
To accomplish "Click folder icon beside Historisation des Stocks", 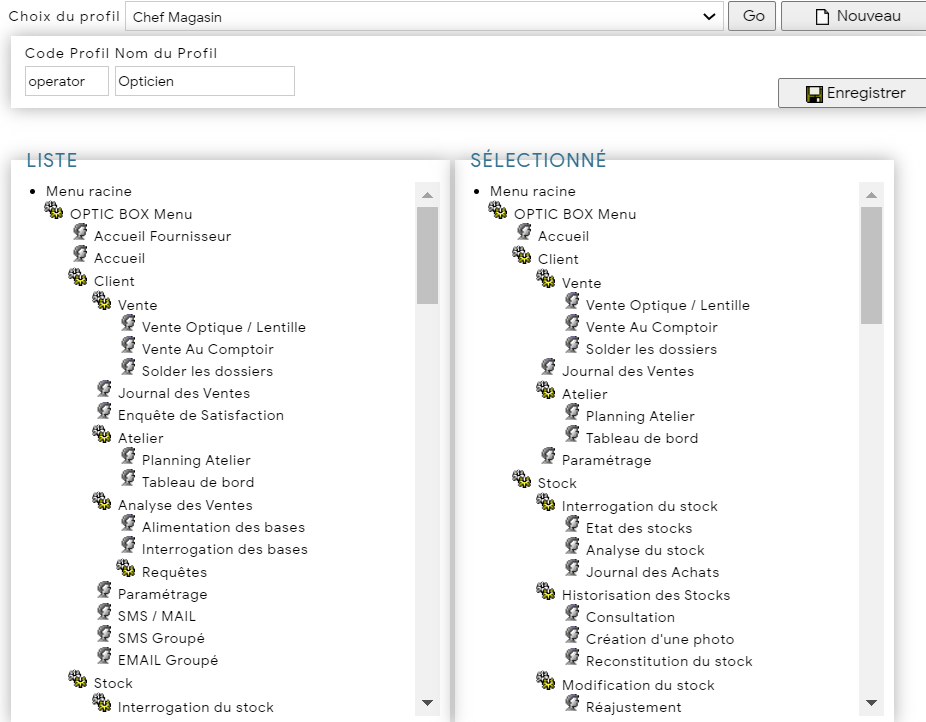I will click(x=545, y=591).
